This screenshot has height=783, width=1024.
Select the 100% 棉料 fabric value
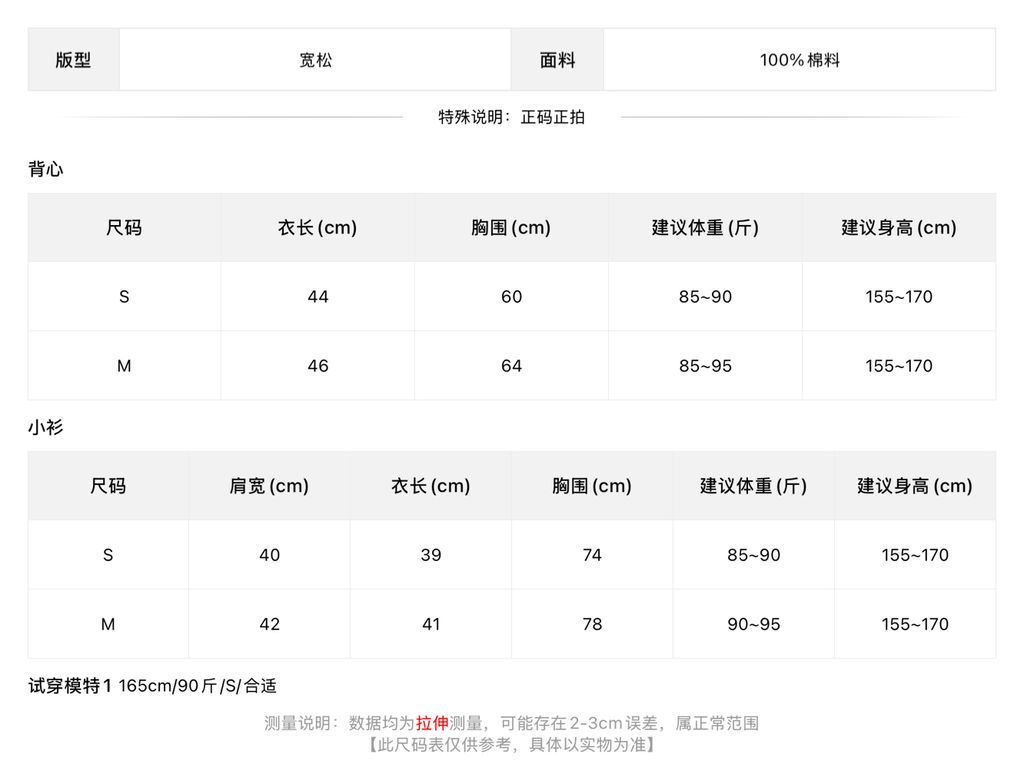click(x=799, y=60)
